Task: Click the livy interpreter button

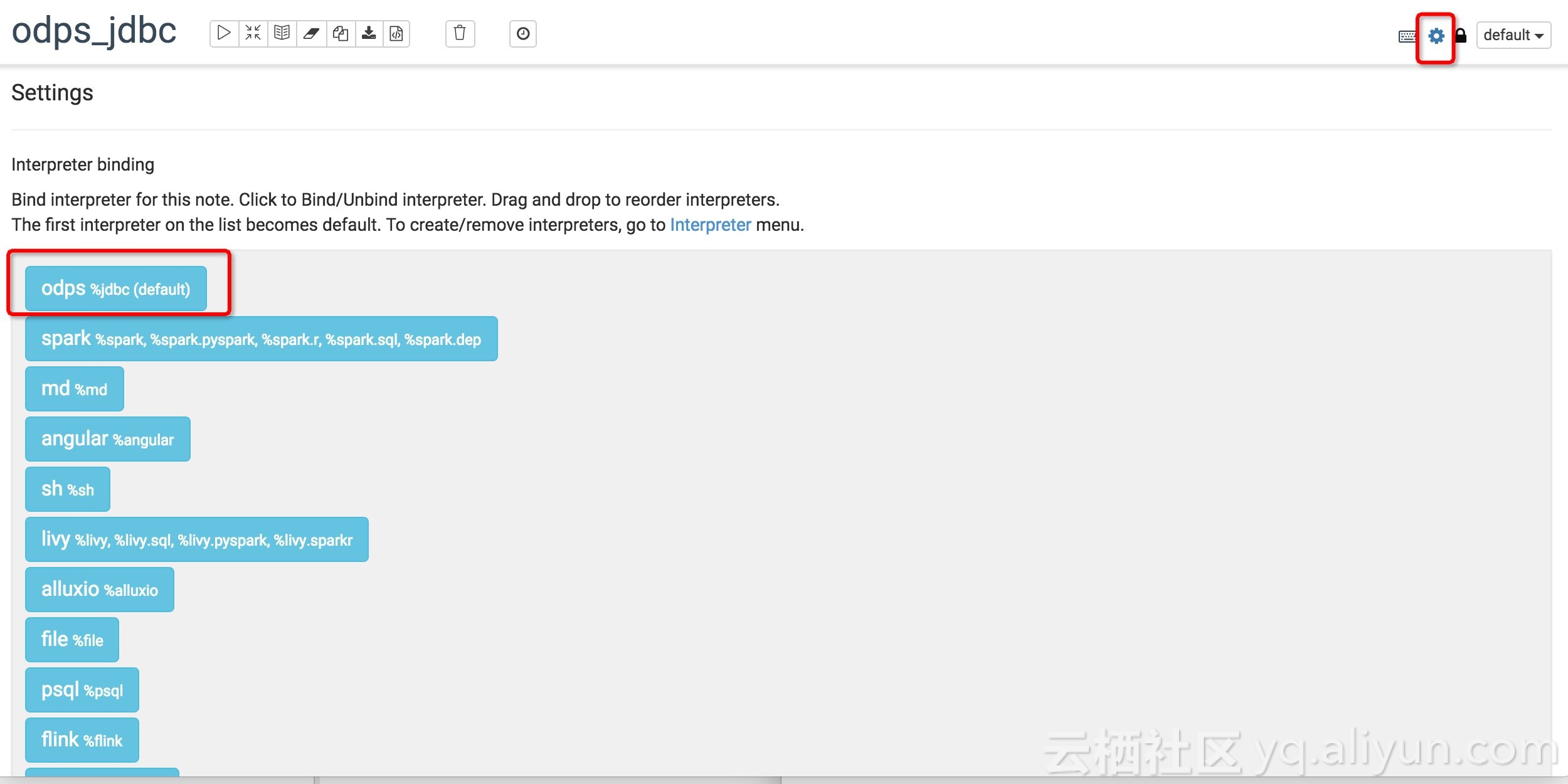Action: click(196, 539)
